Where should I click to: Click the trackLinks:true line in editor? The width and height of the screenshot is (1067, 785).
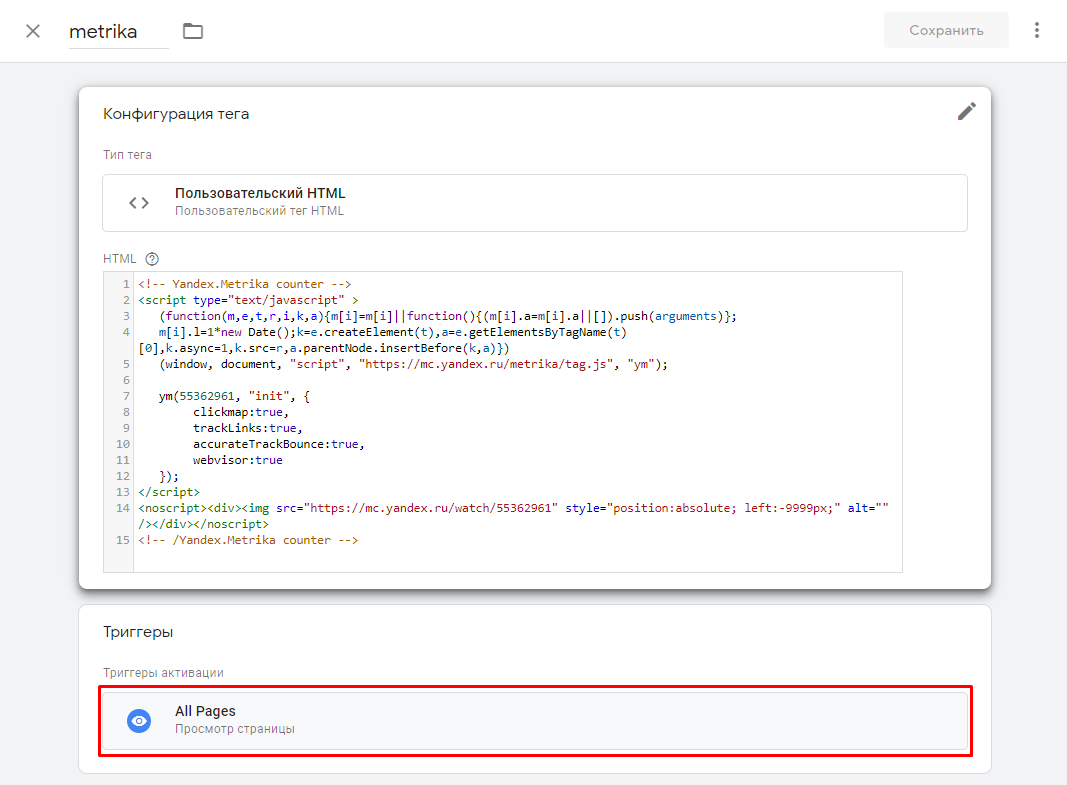[244, 428]
